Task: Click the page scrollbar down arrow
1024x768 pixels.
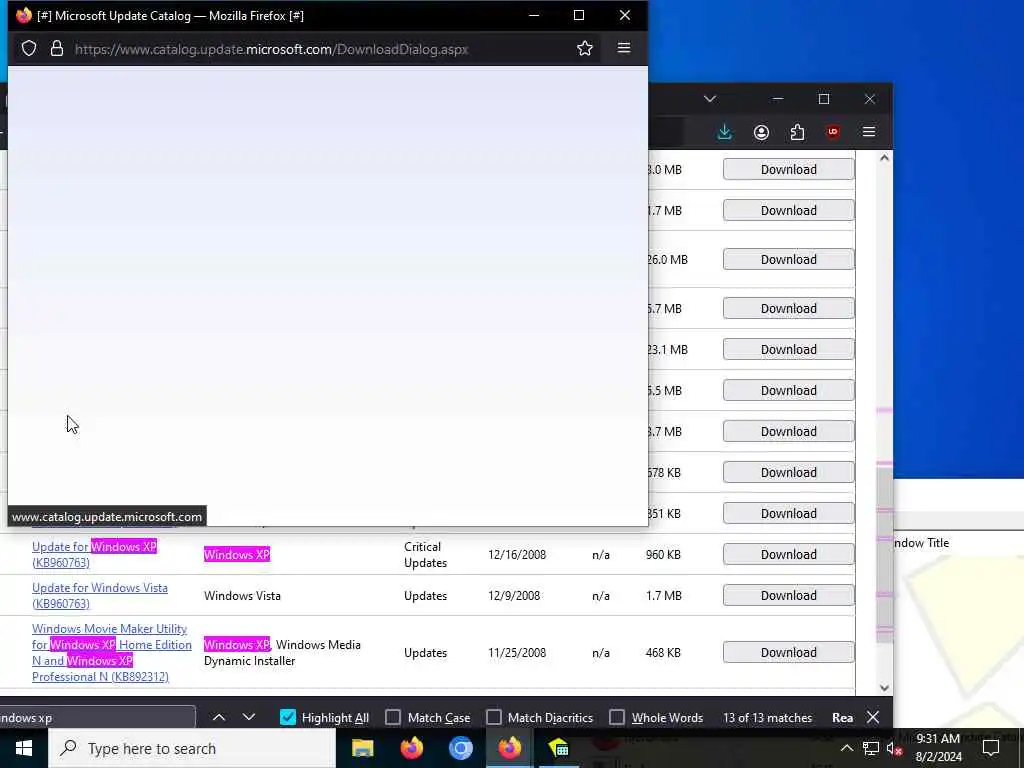Action: (884, 688)
